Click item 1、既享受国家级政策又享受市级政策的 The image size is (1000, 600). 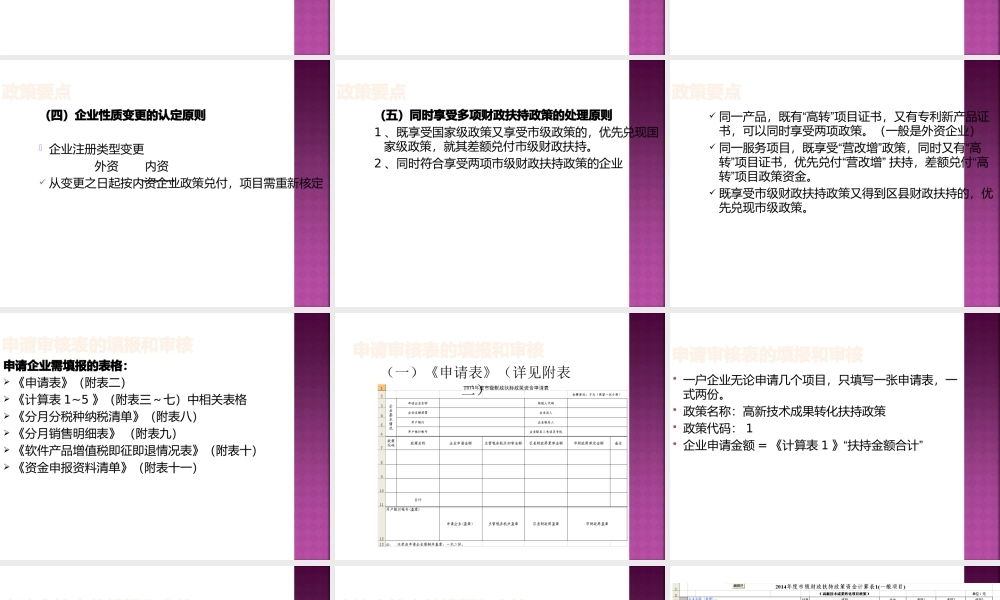click(516, 140)
